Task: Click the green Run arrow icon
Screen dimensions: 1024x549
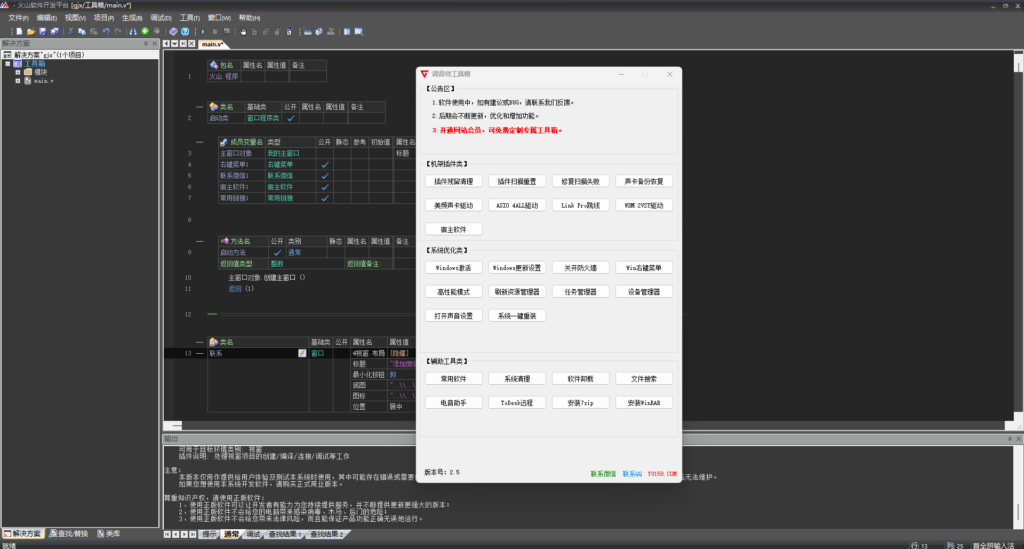Action: (x=203, y=31)
